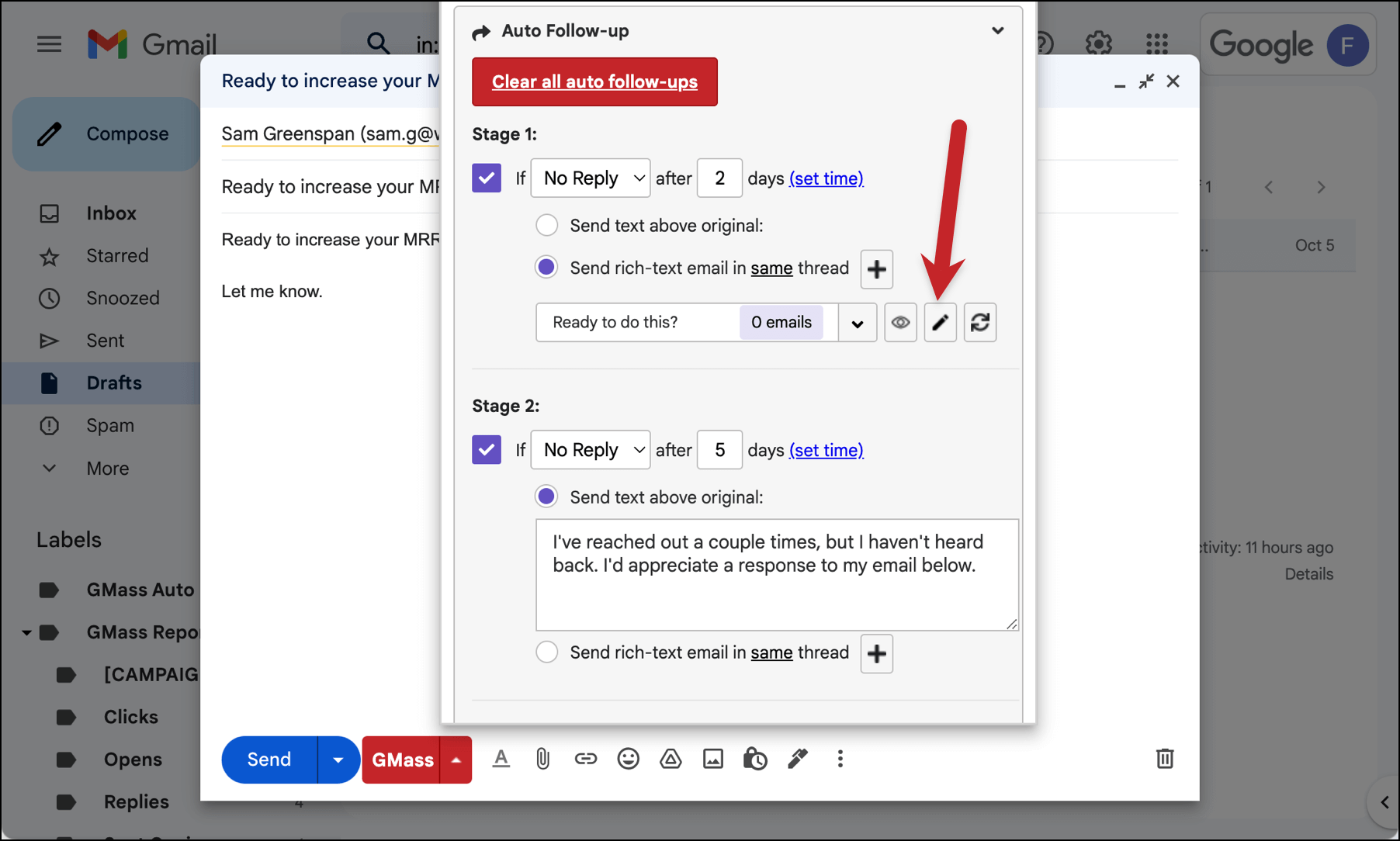Edit the Stage 1 follow-up template
Viewport: 1400px width, 841px height.
tap(940, 322)
